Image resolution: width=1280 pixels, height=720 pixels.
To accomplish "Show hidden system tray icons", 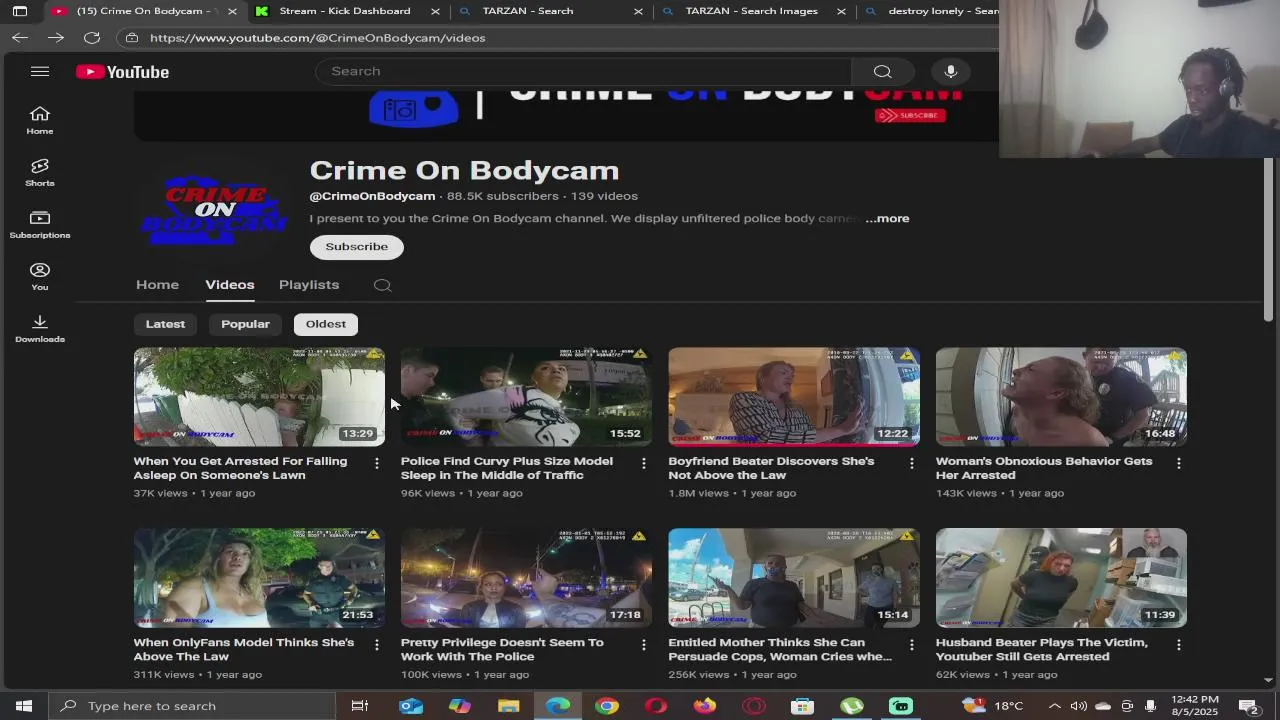I will (x=1054, y=706).
